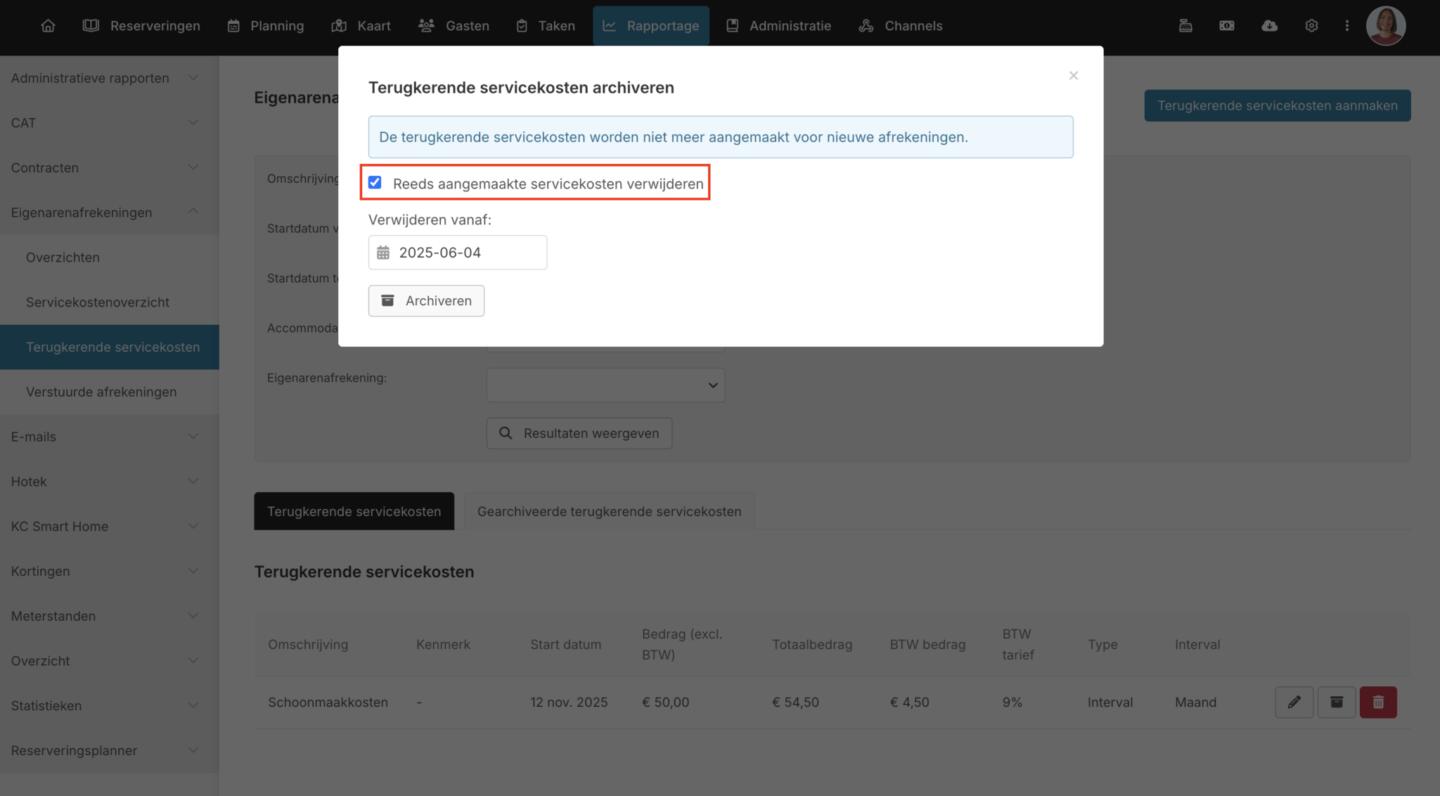Click the user profile avatar
The height and width of the screenshot is (796, 1440).
[x=1385, y=26]
